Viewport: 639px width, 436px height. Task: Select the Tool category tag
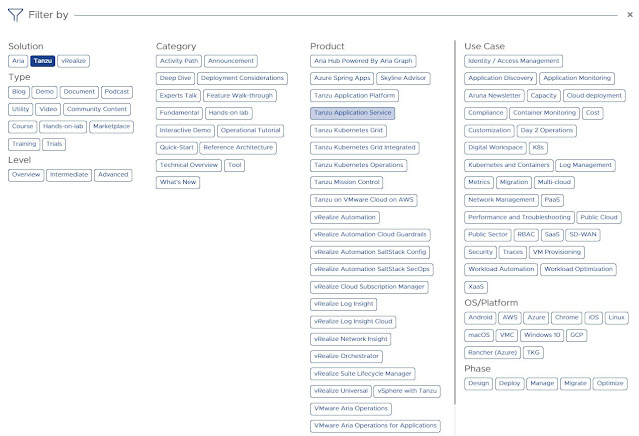234,165
